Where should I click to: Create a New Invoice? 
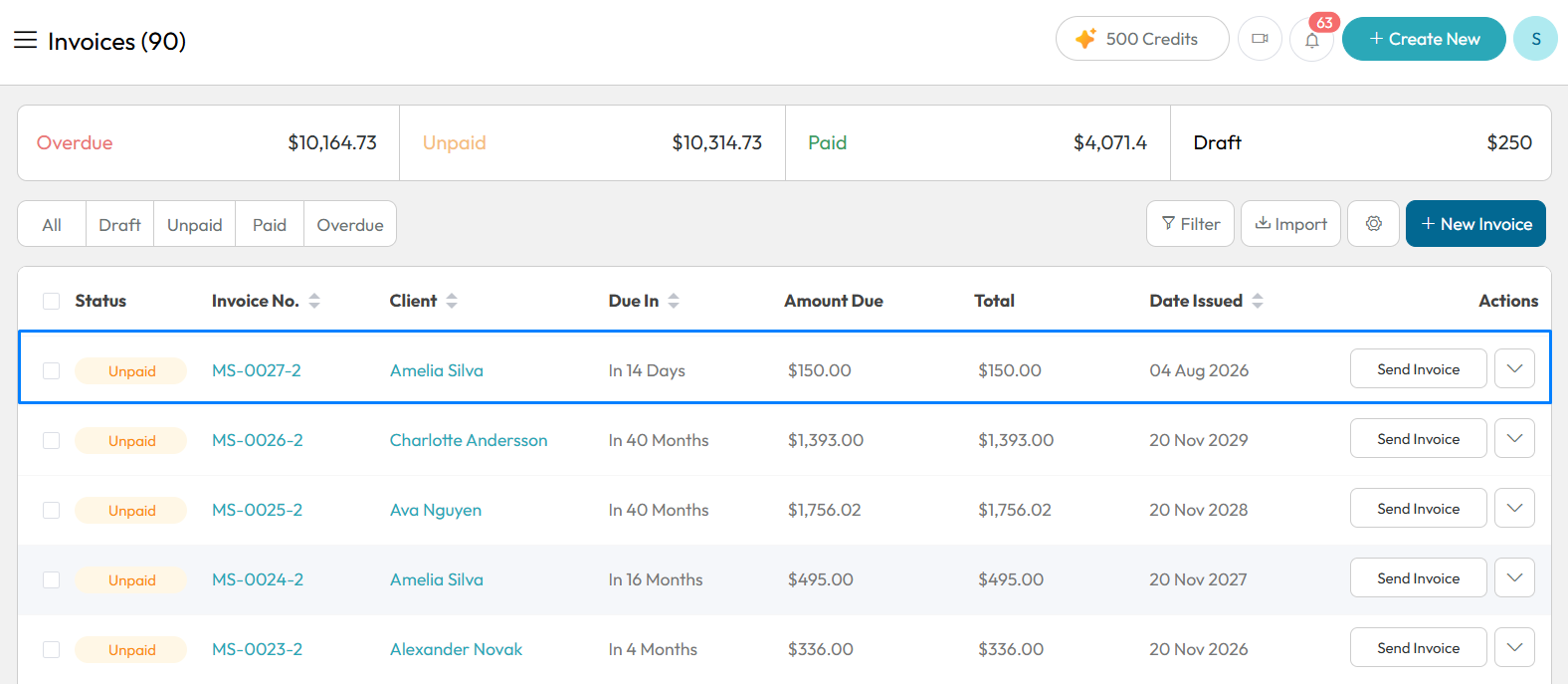(1475, 223)
